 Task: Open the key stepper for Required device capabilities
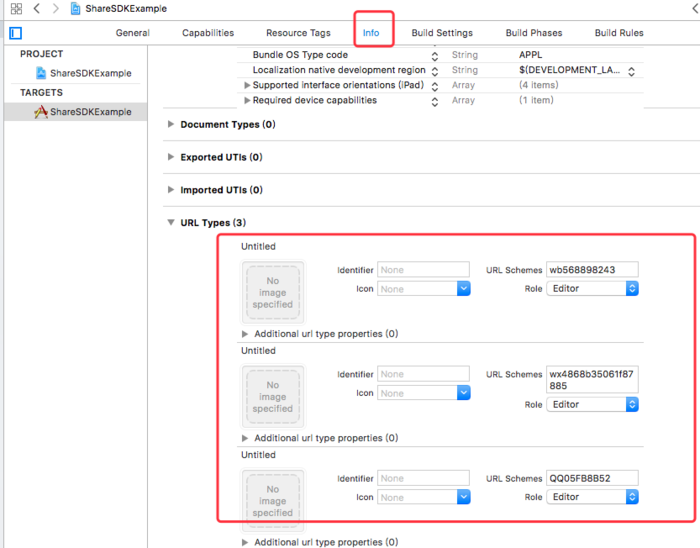coord(435,102)
